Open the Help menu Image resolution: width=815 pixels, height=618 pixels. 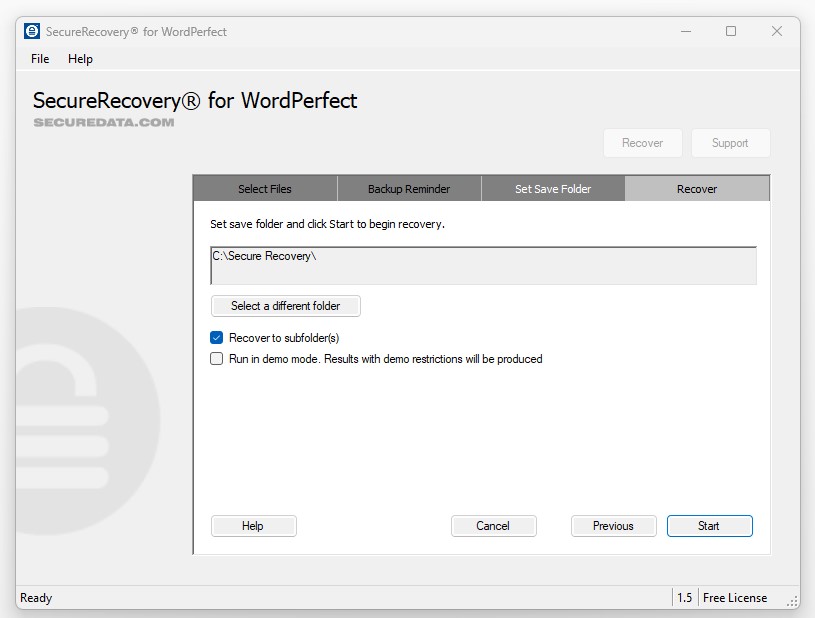[80, 59]
